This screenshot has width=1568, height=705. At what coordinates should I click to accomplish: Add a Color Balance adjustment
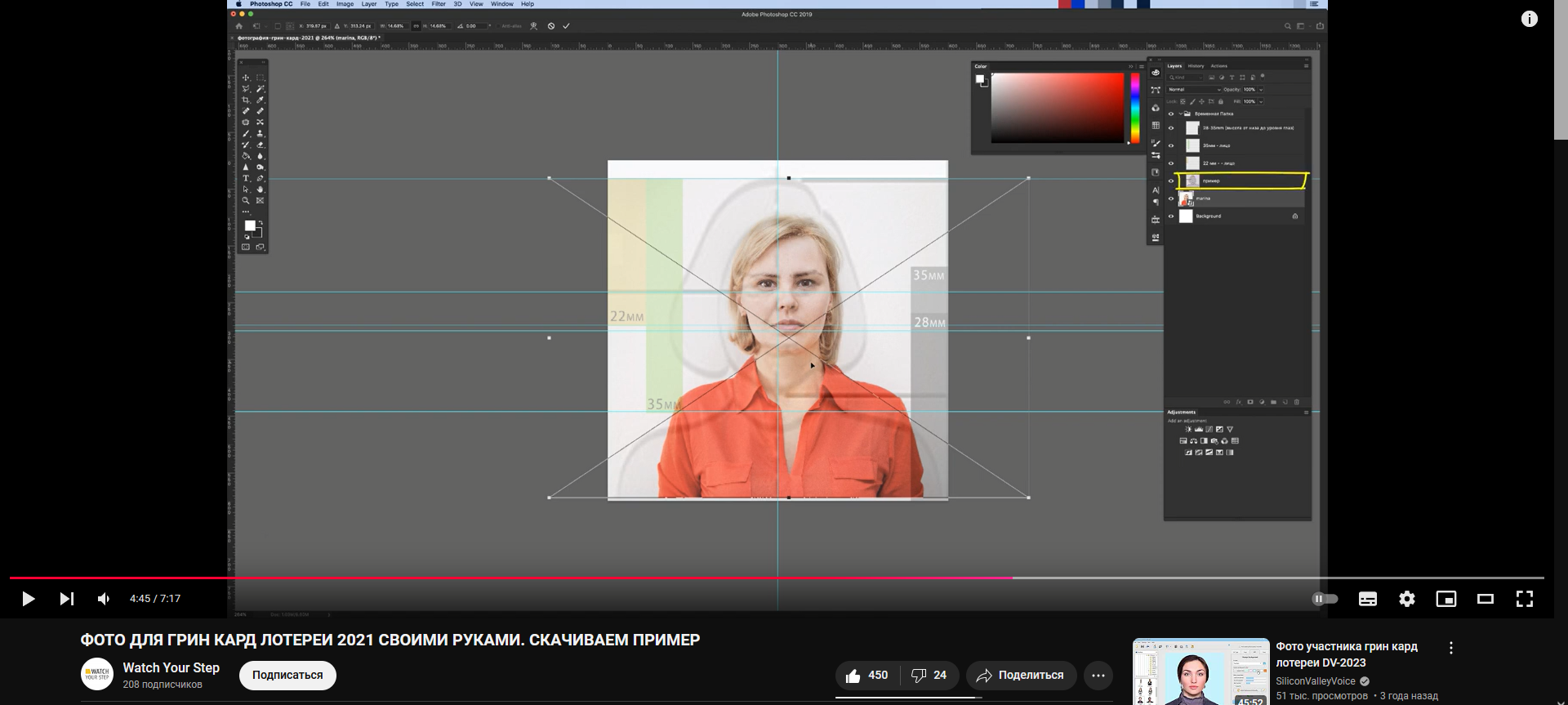[x=1193, y=440]
